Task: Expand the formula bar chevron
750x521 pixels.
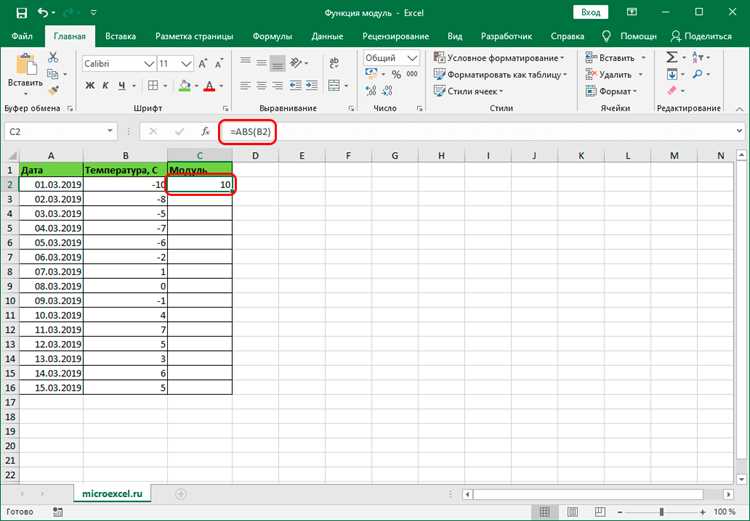Action: 739,131
